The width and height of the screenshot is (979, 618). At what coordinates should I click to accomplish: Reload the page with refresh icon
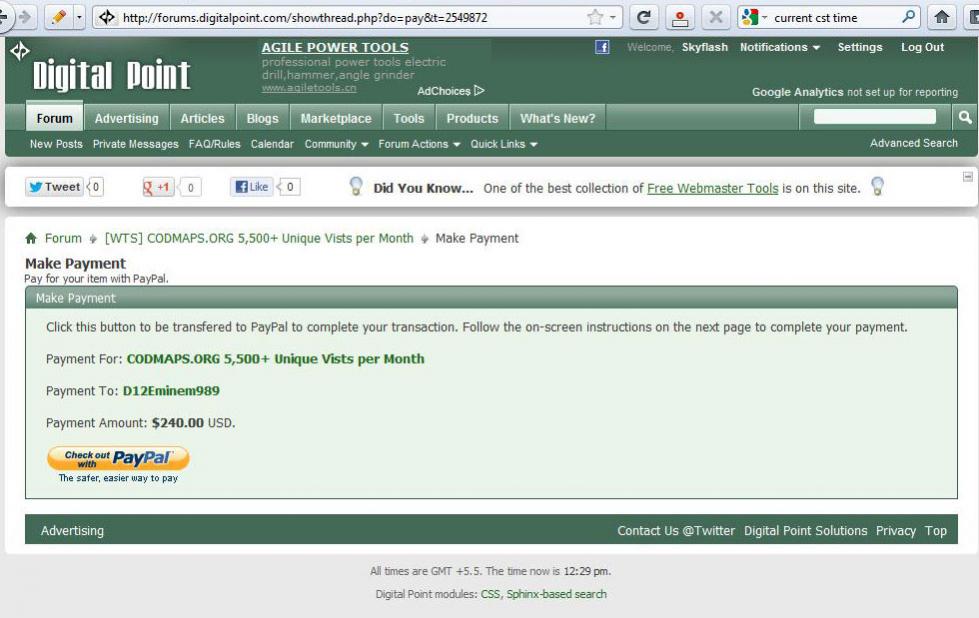pyautogui.click(x=644, y=17)
